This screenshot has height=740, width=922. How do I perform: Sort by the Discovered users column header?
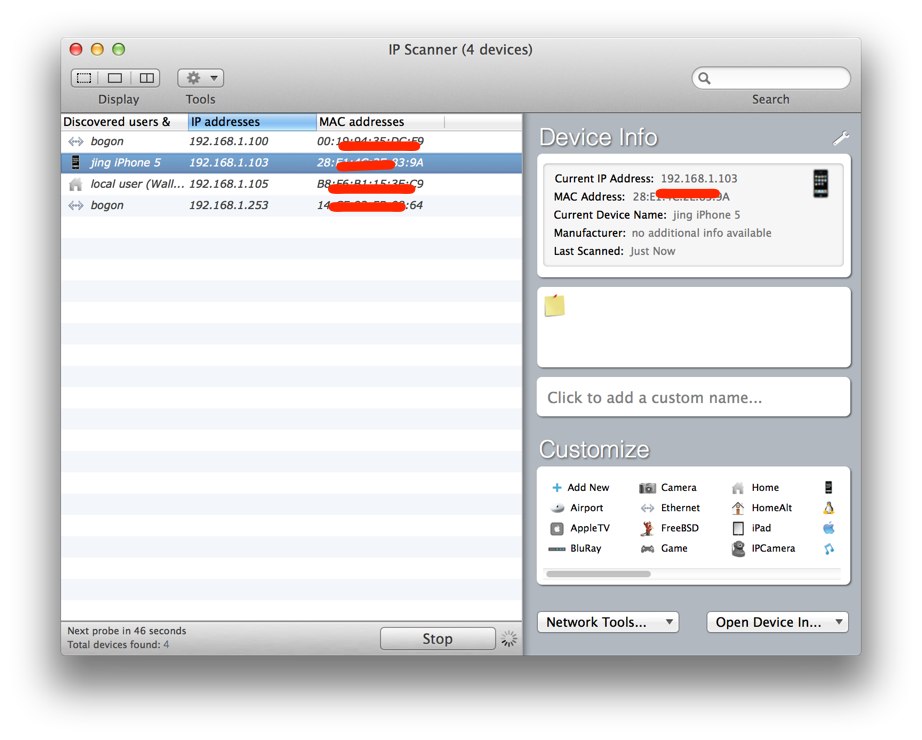coord(124,122)
